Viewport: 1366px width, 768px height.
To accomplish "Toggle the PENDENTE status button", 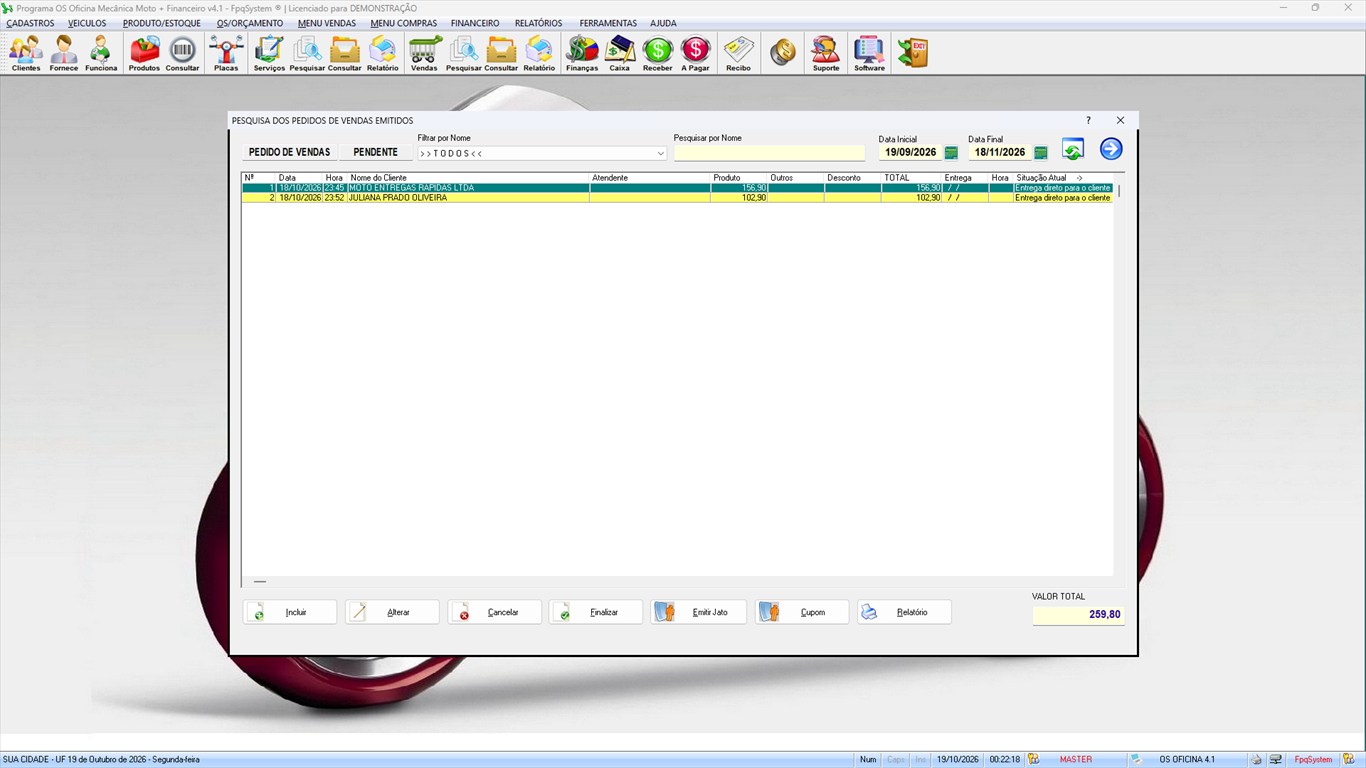I will [376, 152].
